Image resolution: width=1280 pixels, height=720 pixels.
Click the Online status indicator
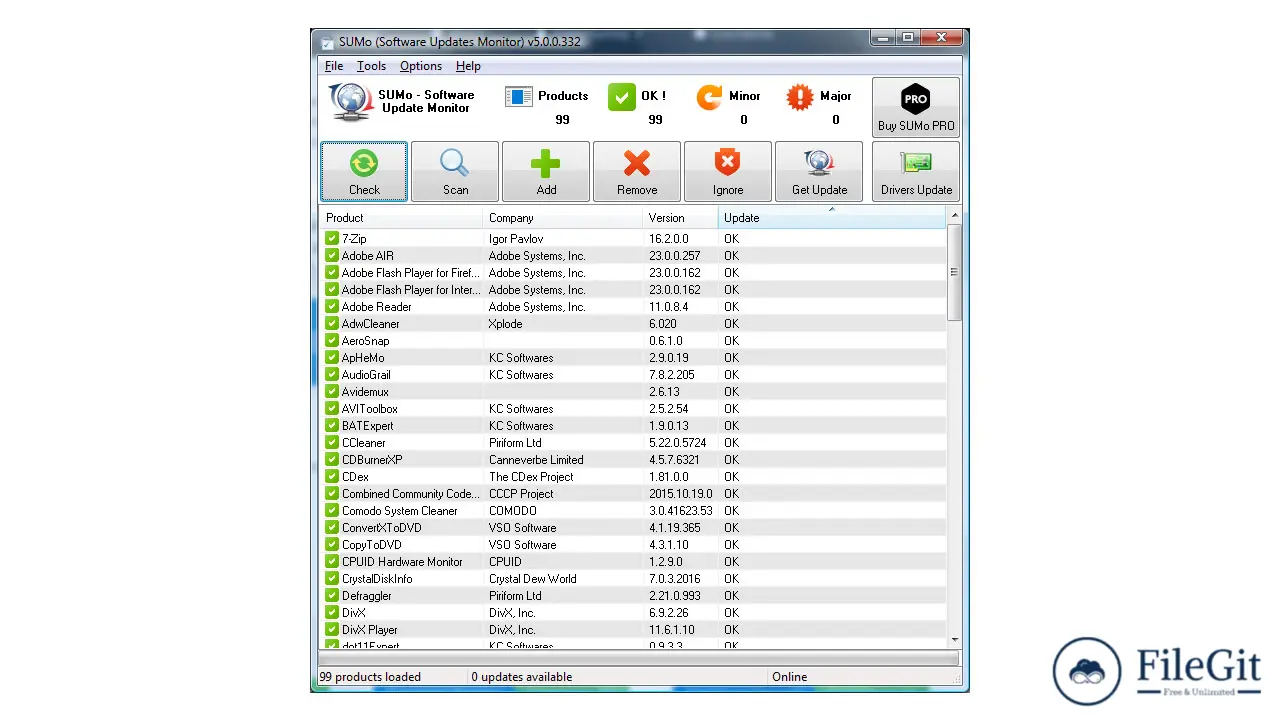pyautogui.click(x=789, y=677)
